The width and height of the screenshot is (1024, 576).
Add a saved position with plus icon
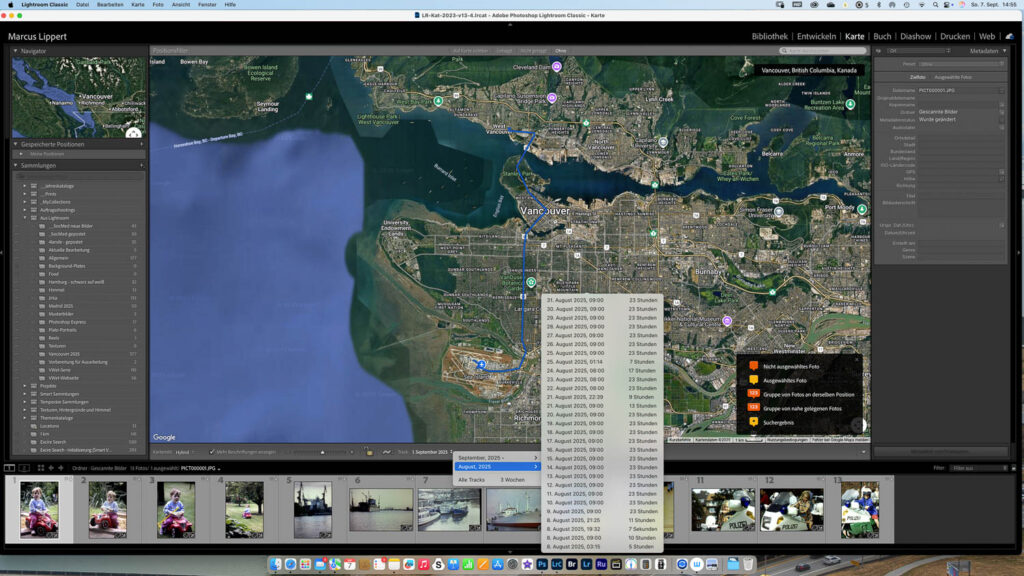pyautogui.click(x=141, y=144)
